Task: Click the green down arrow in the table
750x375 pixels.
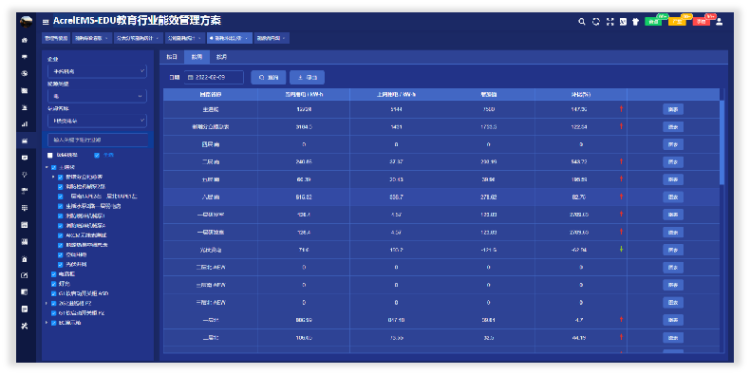Action: pyautogui.click(x=621, y=249)
